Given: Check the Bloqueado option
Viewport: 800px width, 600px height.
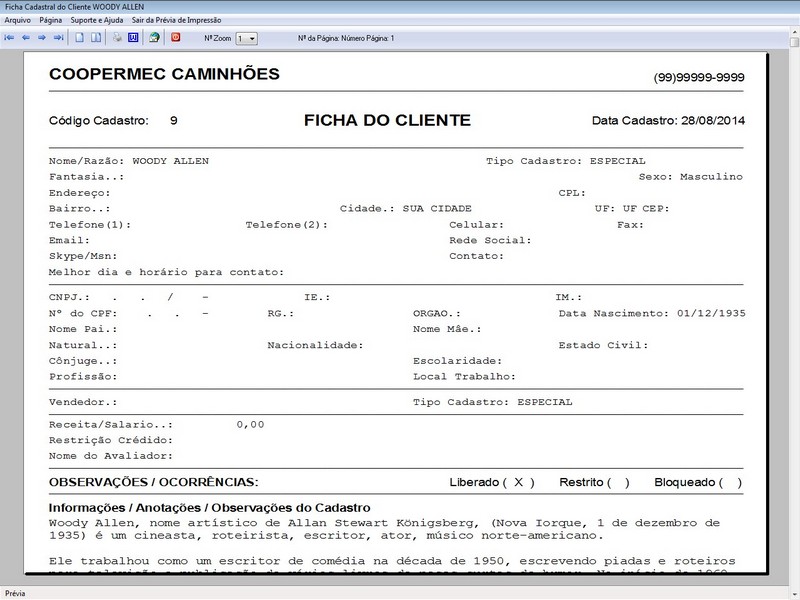Looking at the screenshot, I should pos(733,481).
